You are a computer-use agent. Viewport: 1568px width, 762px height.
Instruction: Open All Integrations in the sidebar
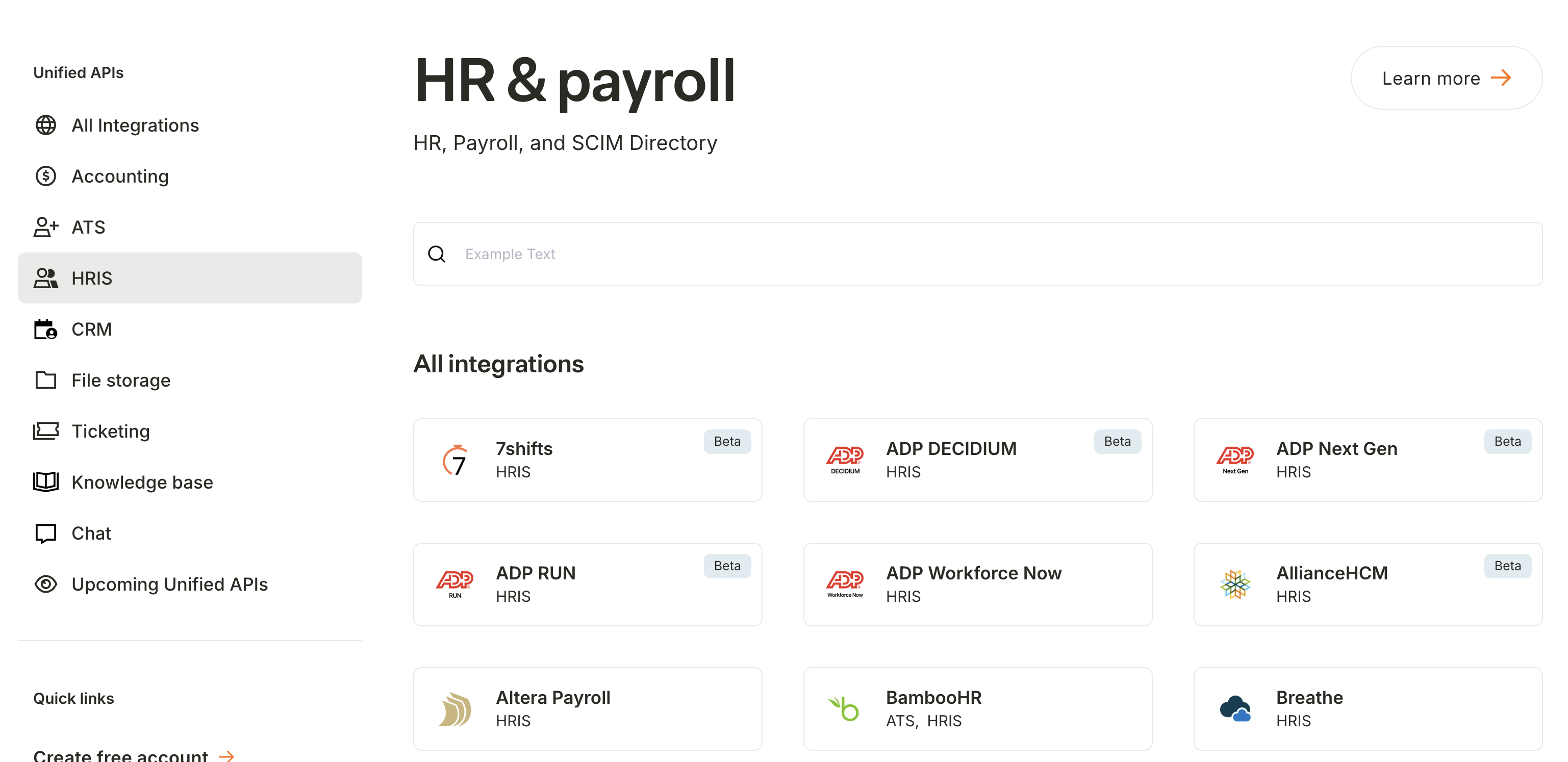tap(190, 125)
